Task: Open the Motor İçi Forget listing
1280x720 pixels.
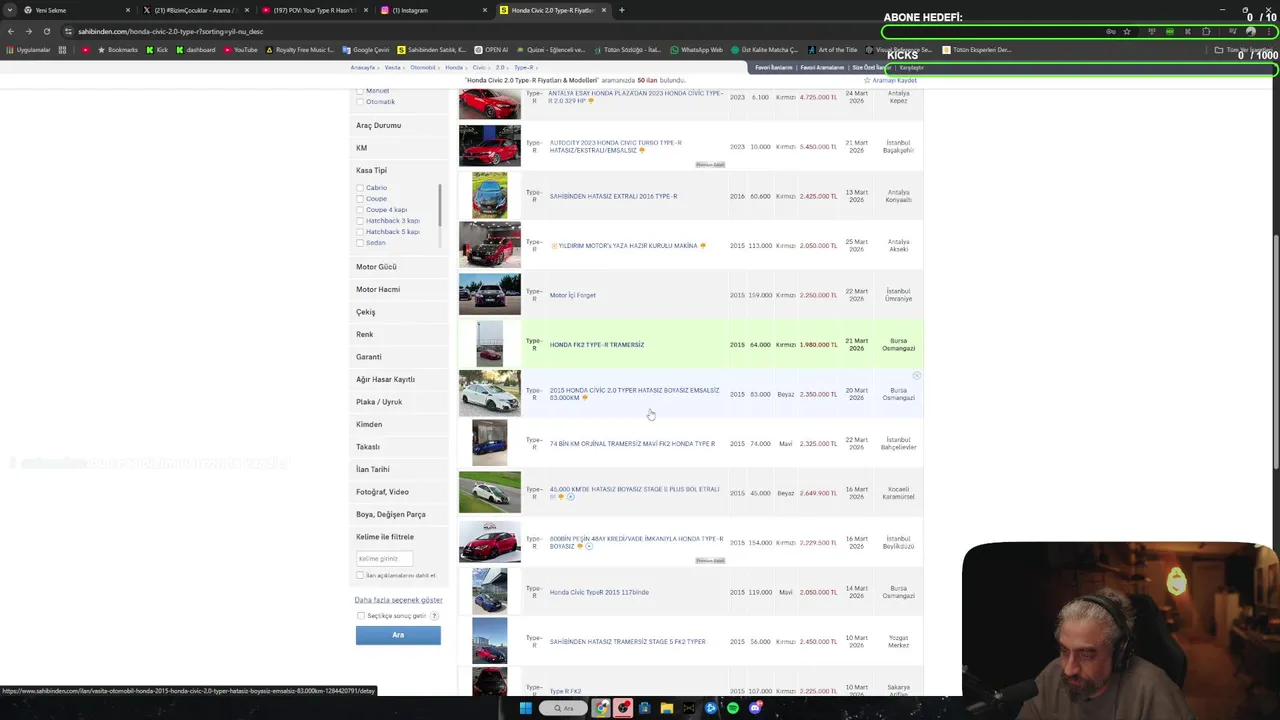Action: click(572, 295)
